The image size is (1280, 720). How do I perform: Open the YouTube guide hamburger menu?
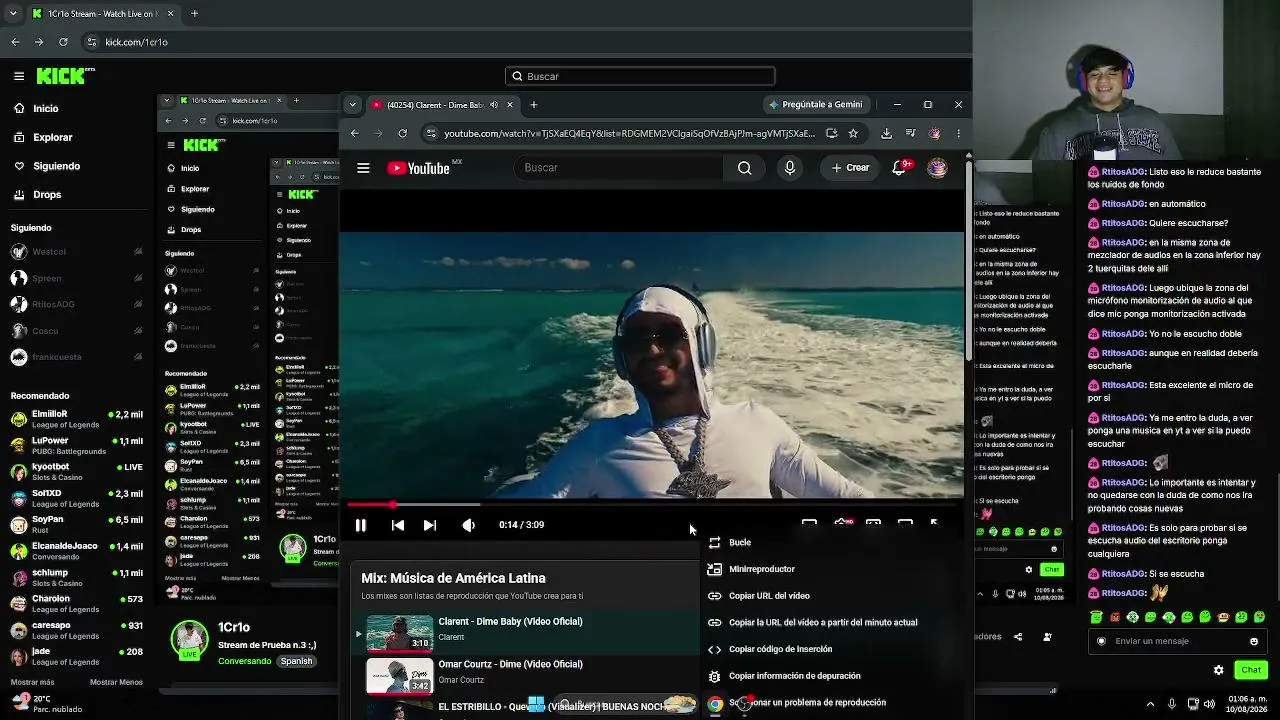coord(363,168)
